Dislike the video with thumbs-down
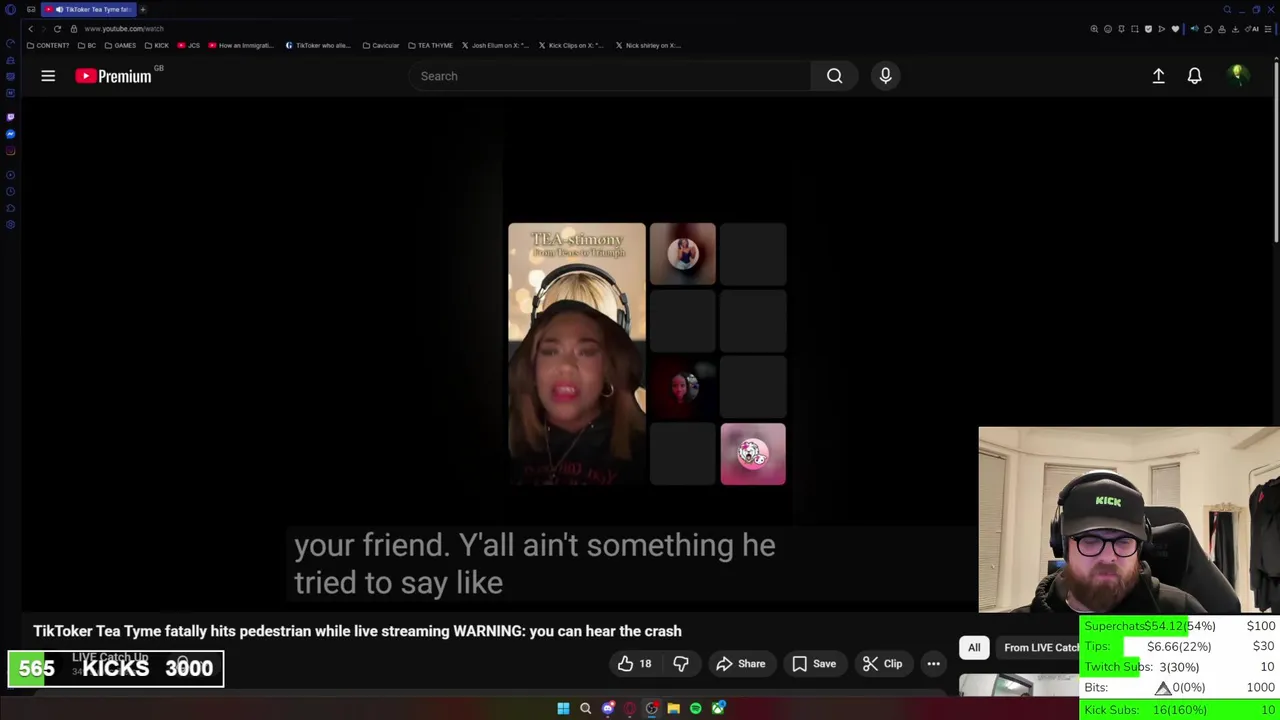The width and height of the screenshot is (1280, 720). tap(680, 664)
